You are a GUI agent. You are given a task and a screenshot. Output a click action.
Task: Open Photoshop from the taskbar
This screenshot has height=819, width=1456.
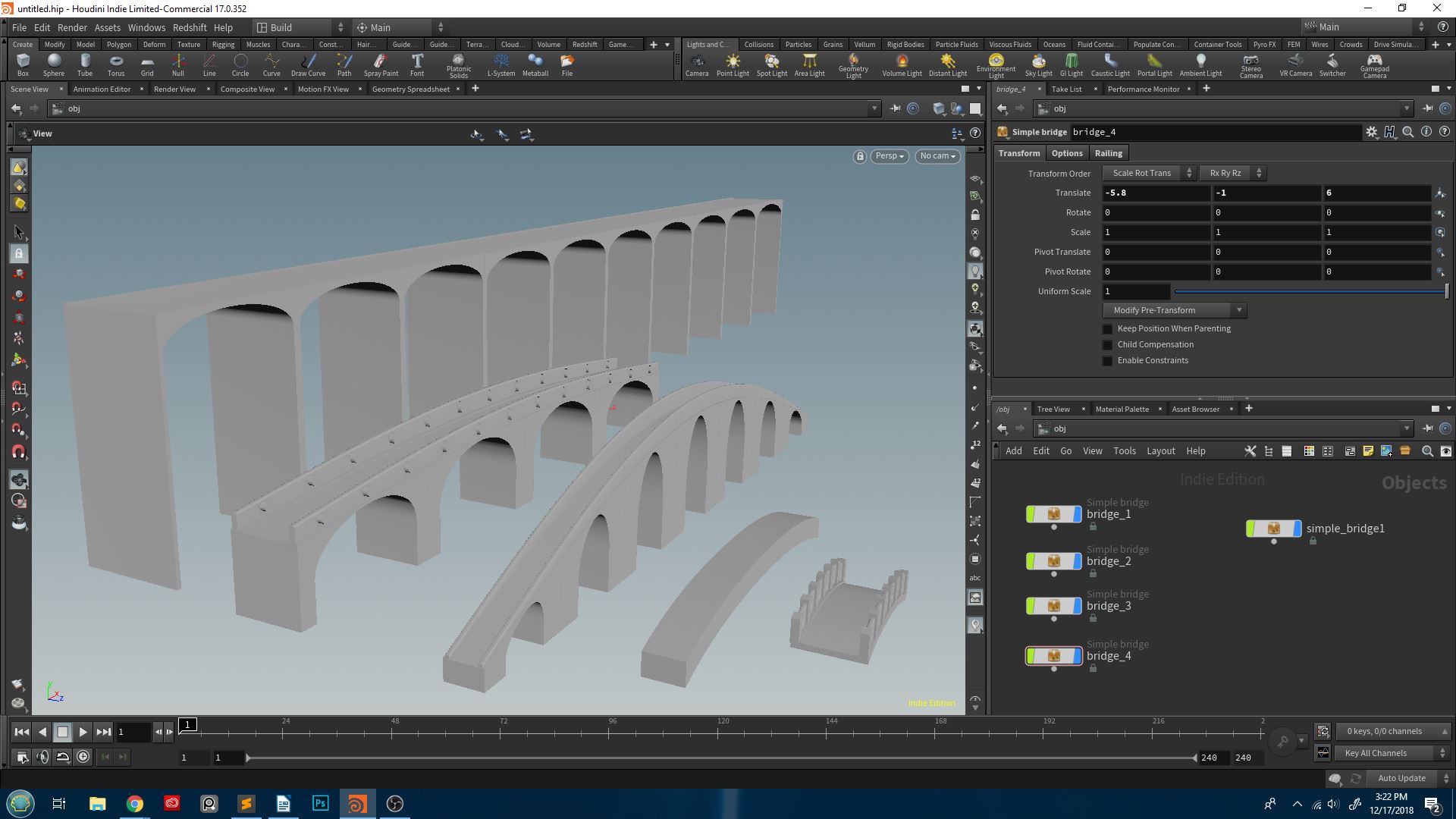coord(320,803)
